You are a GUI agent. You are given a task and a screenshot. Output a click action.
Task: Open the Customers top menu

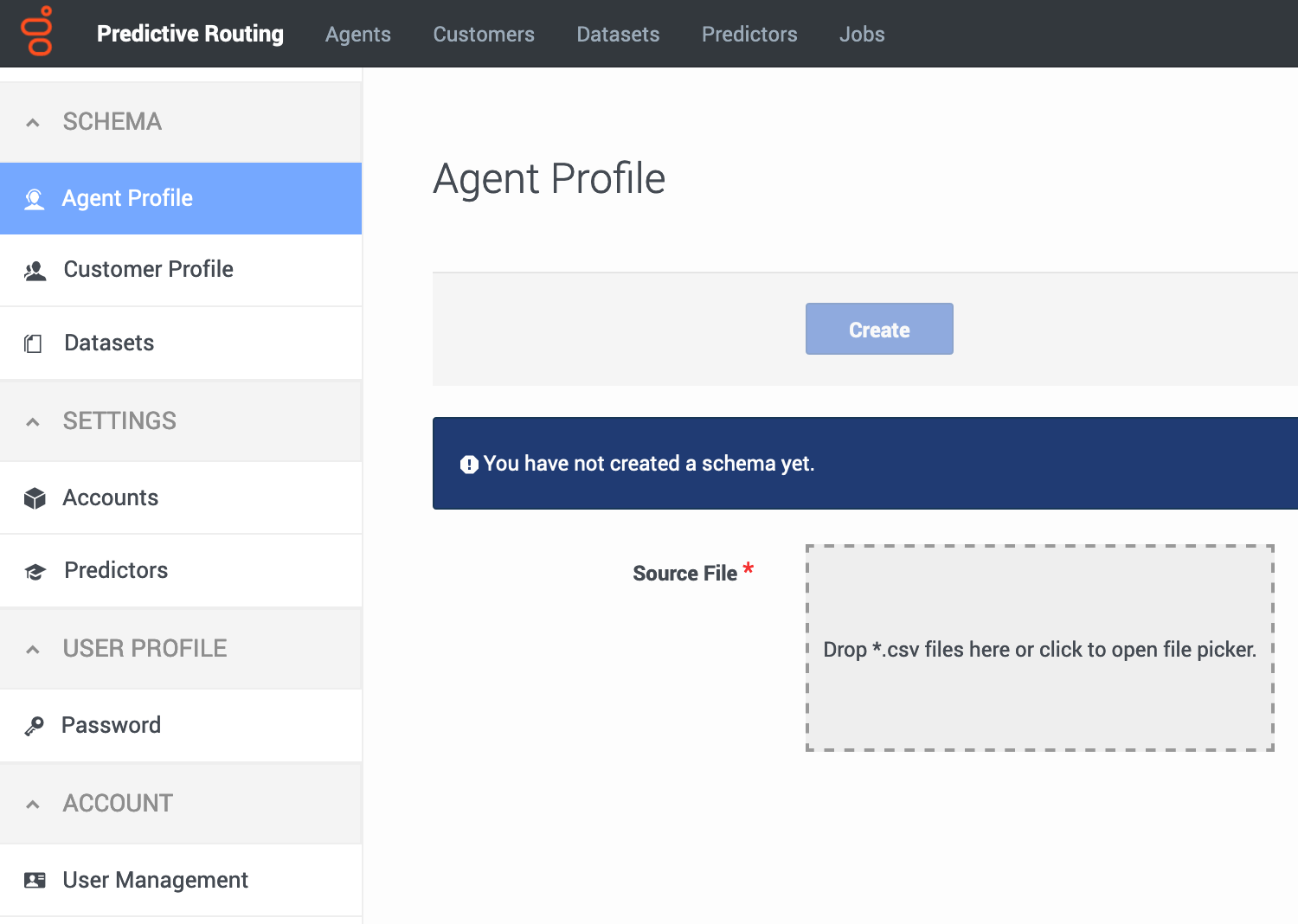point(484,34)
